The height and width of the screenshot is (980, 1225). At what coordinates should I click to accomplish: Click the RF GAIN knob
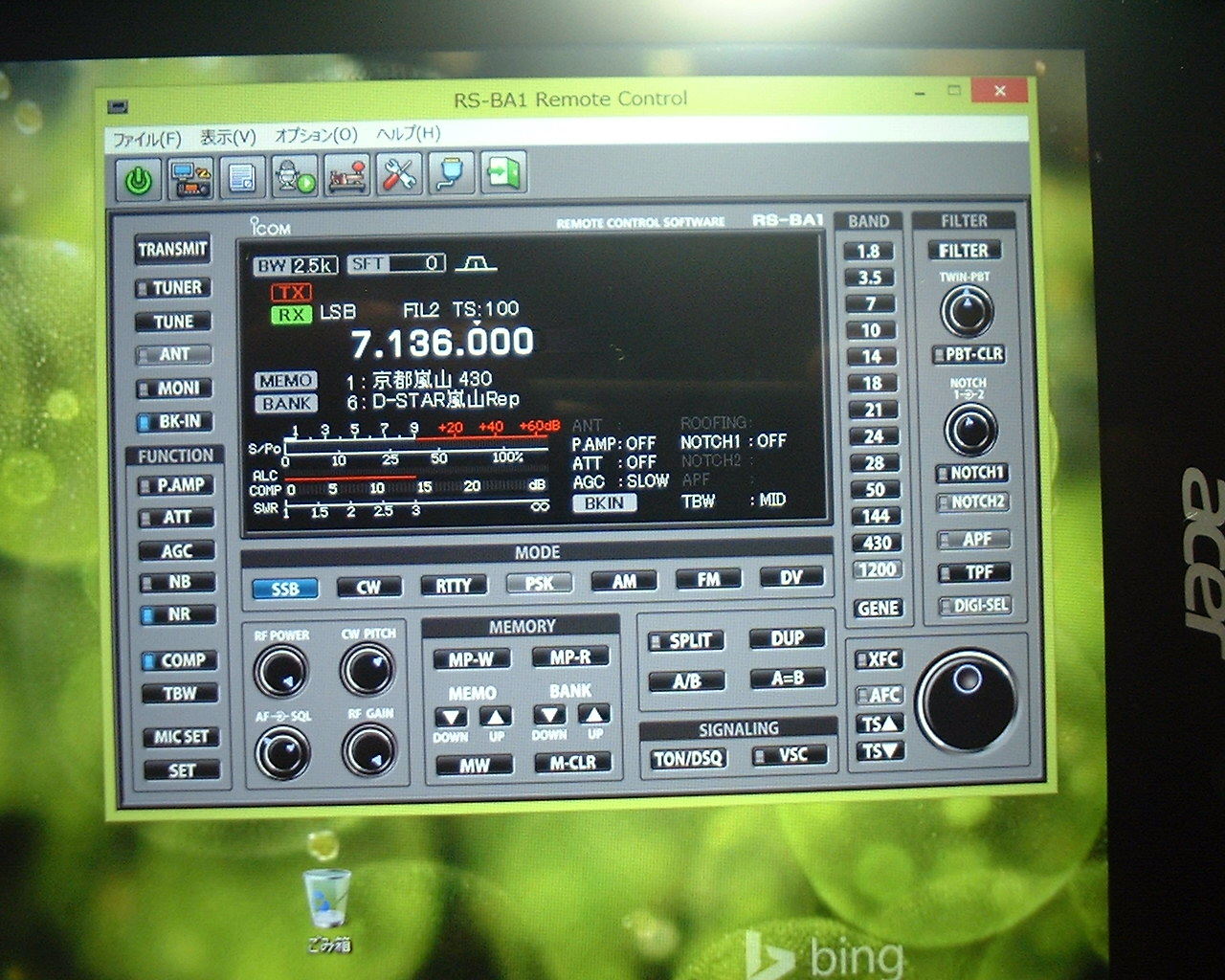370,748
